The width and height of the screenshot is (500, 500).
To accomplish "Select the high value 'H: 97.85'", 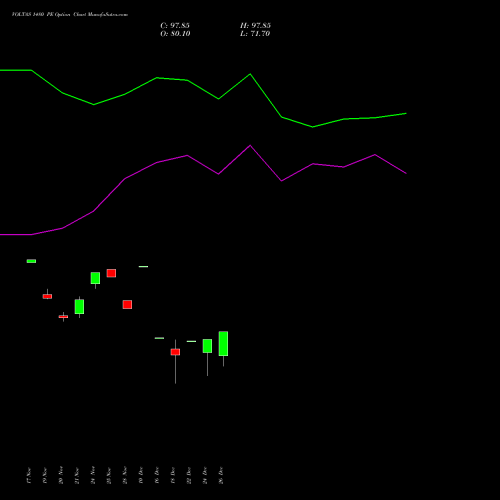I will point(255,26).
